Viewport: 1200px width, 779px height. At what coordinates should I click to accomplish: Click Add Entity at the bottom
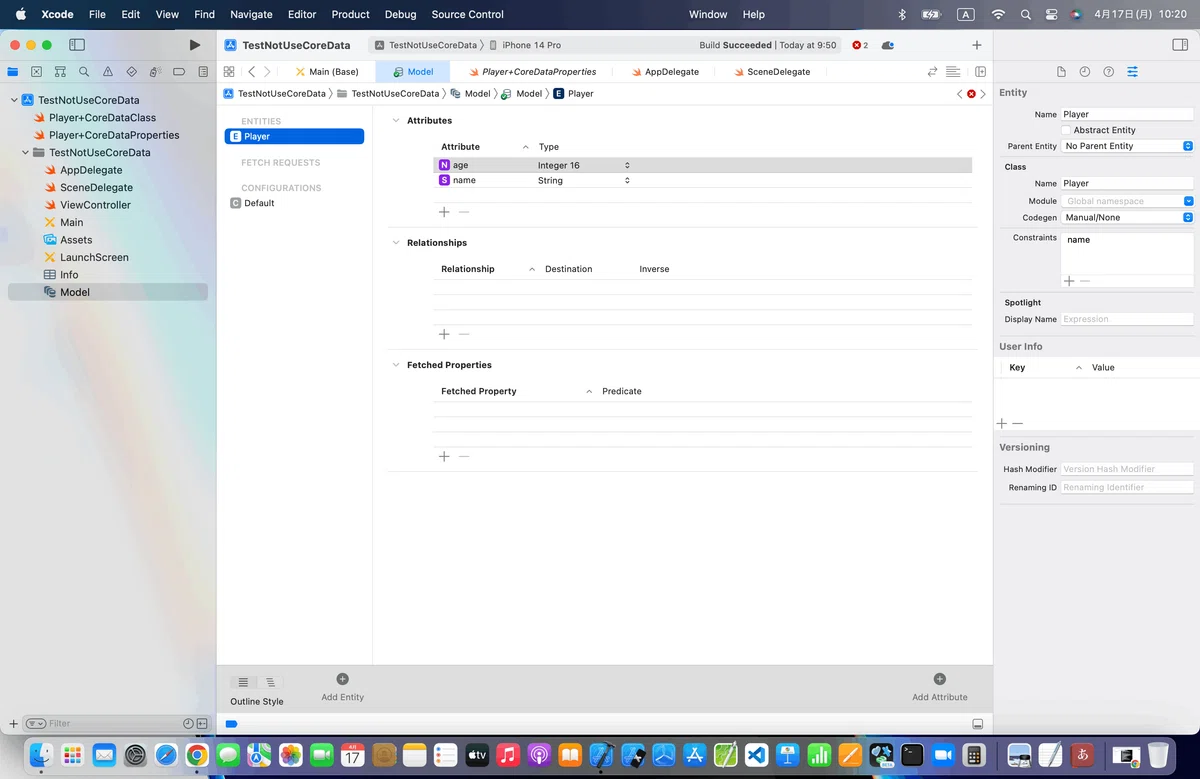pos(342,687)
